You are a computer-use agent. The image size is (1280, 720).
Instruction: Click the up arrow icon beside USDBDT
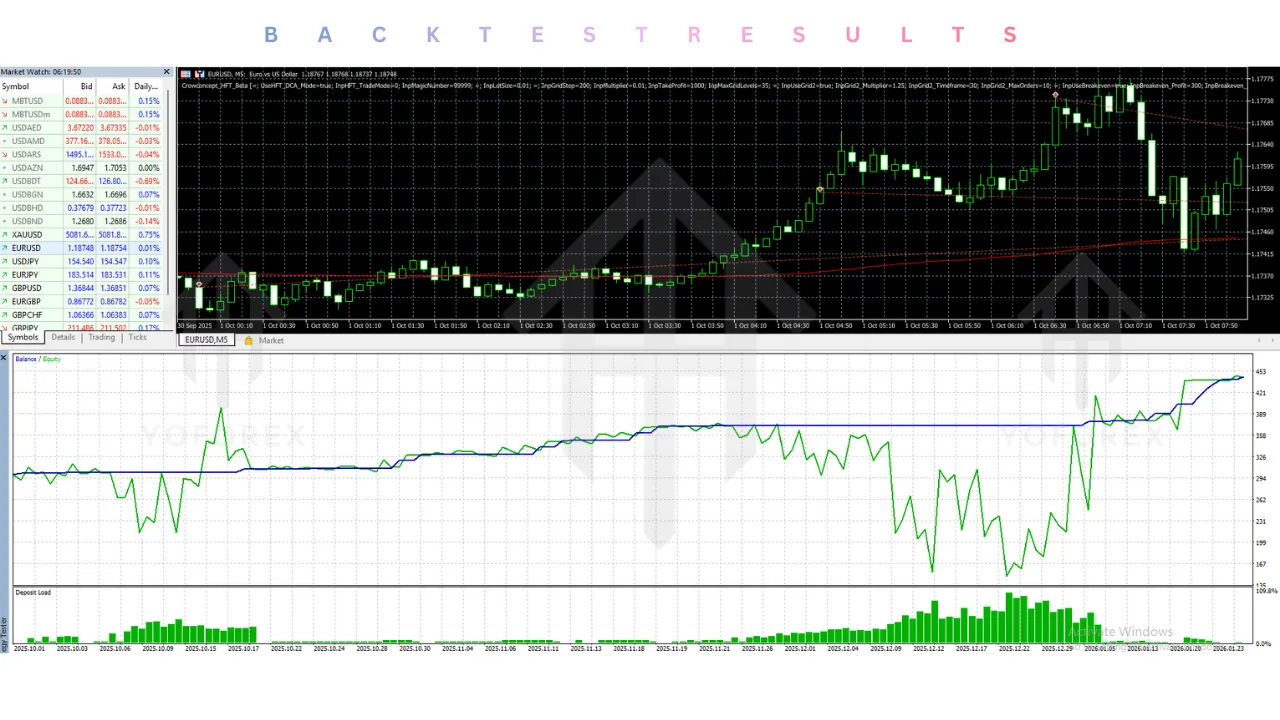(x=6, y=181)
